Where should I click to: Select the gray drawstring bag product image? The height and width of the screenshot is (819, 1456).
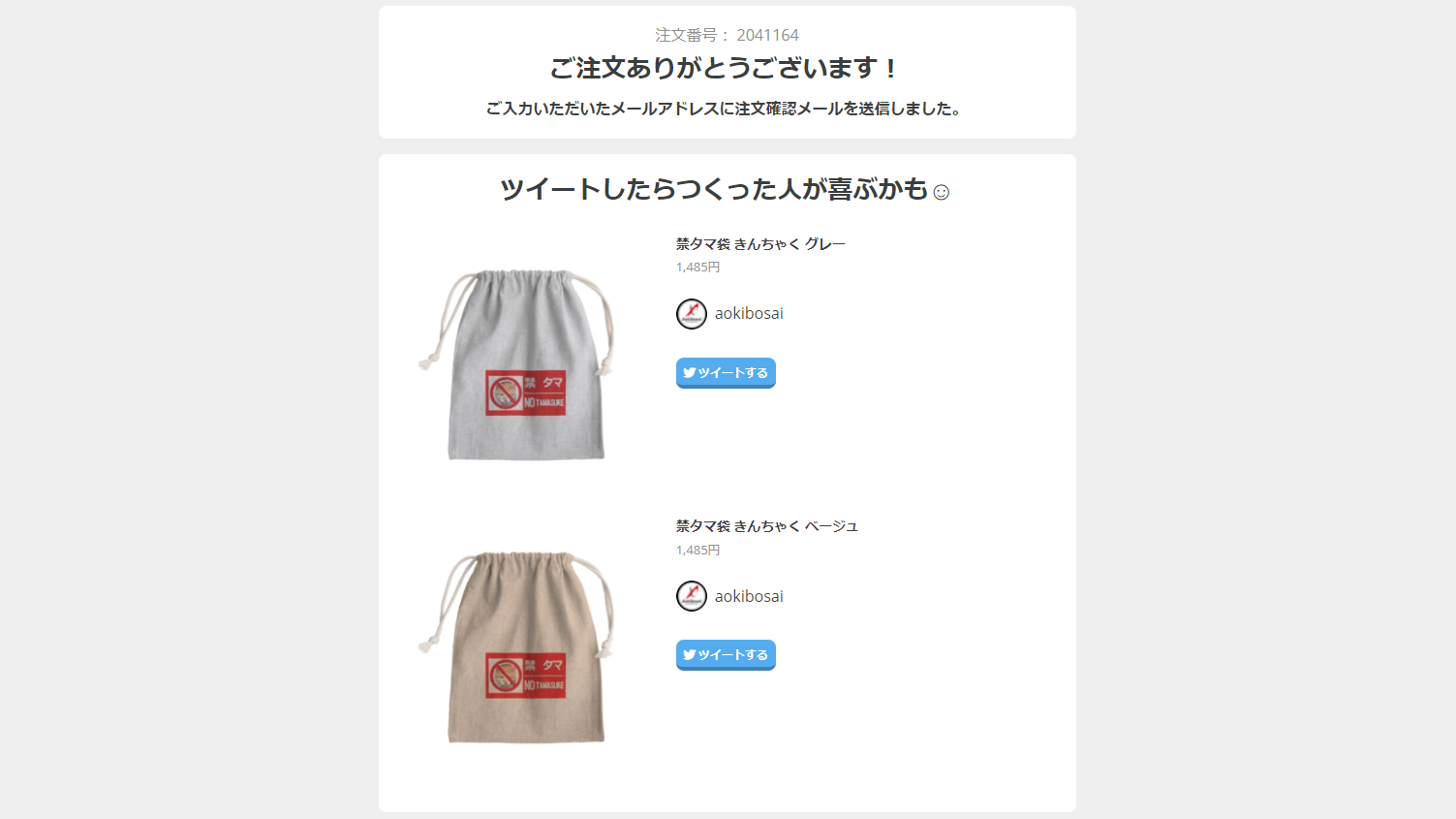[518, 364]
